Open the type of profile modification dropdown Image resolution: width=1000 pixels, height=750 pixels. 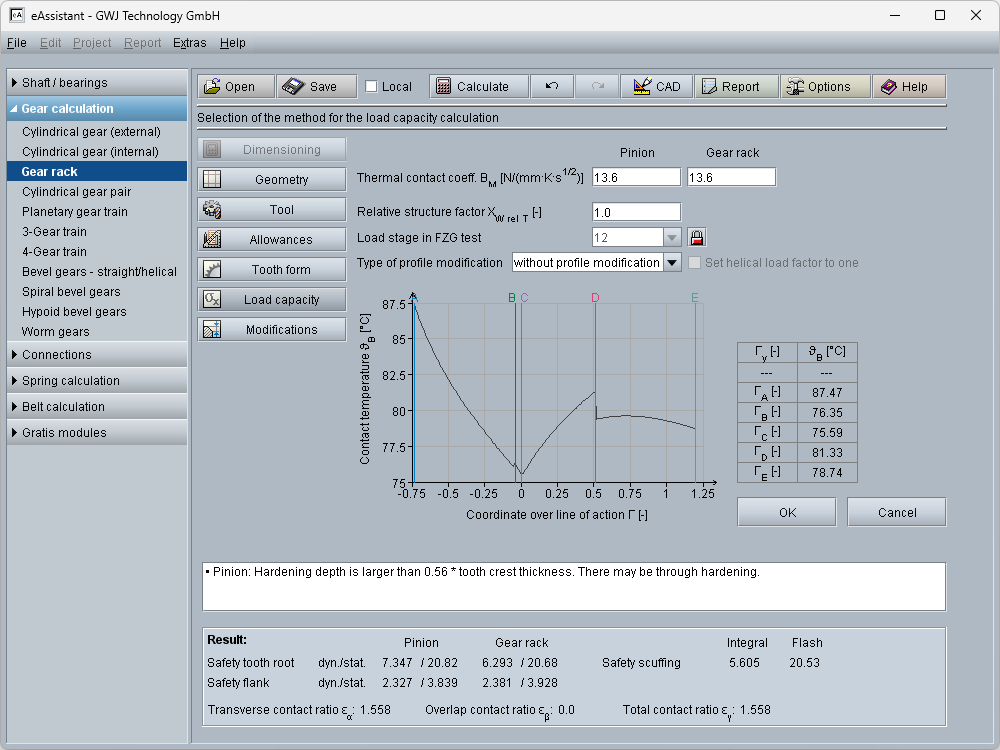pyautogui.click(x=672, y=263)
